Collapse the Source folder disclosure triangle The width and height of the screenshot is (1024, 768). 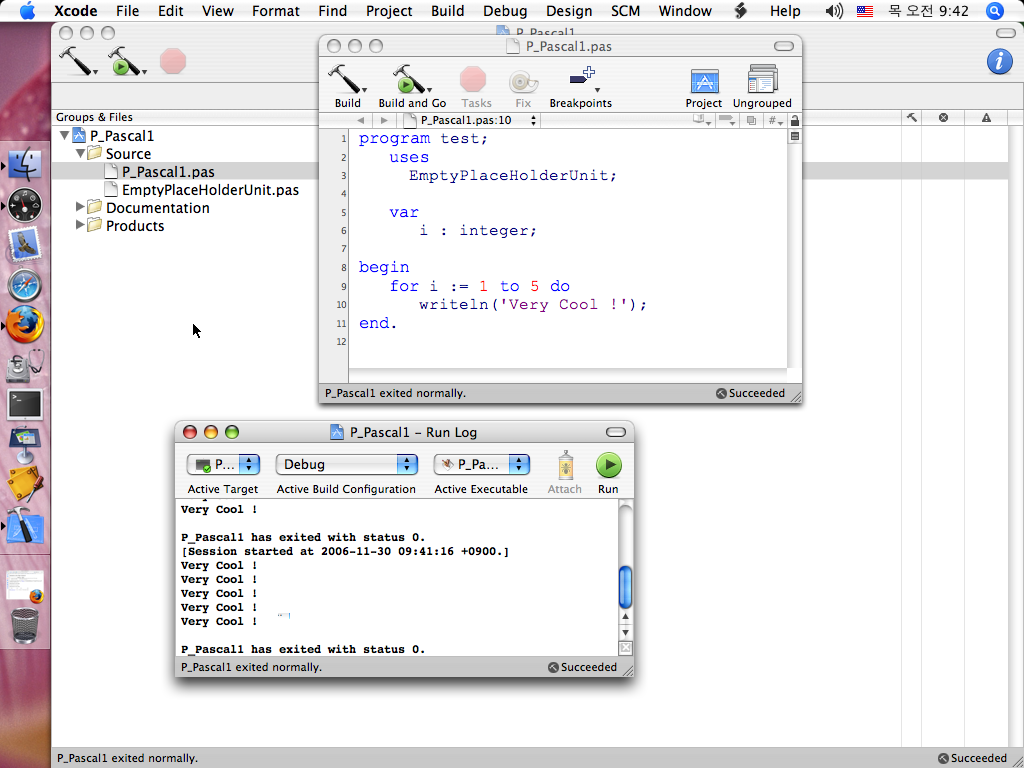pyautogui.click(x=82, y=154)
